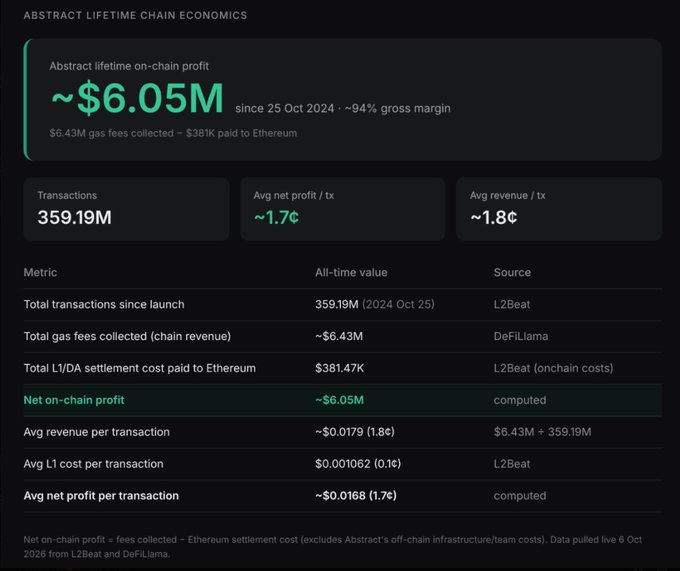Click '$0.001062 (0.1¢)' table value
This screenshot has width=680, height=571.
coord(358,464)
